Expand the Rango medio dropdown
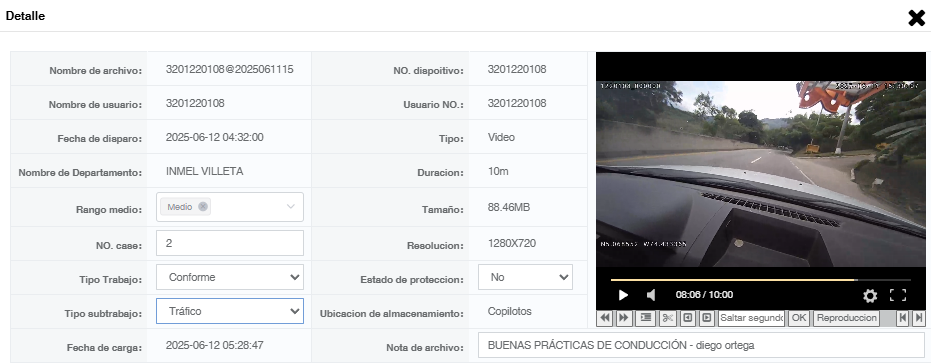The image size is (931, 364). tap(290, 207)
